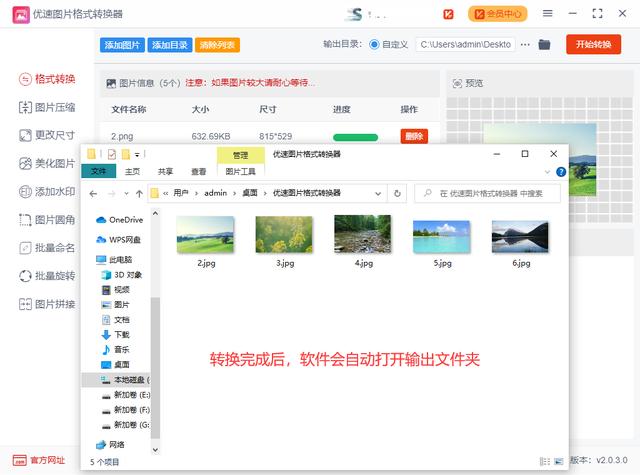Expand Explorer ribbon chevron
The height and width of the screenshot is (475, 640).
(547, 172)
